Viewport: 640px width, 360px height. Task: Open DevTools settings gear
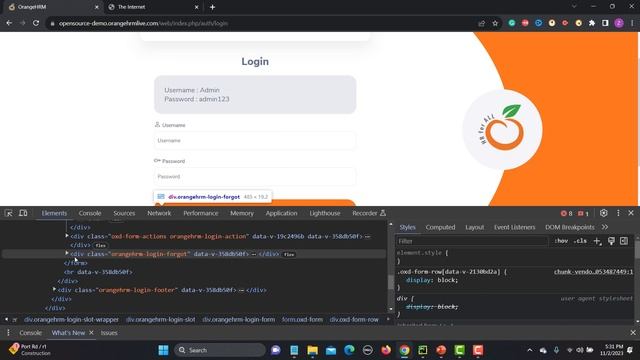click(x=604, y=213)
